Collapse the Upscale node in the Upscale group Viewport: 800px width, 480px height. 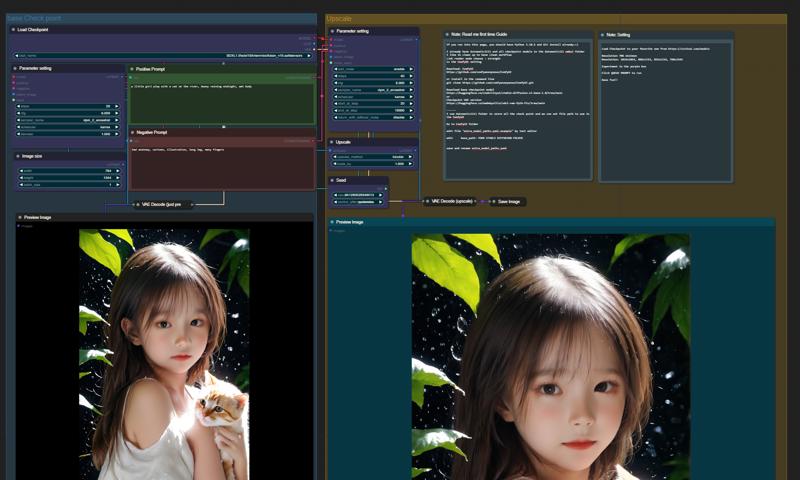click(x=332, y=142)
